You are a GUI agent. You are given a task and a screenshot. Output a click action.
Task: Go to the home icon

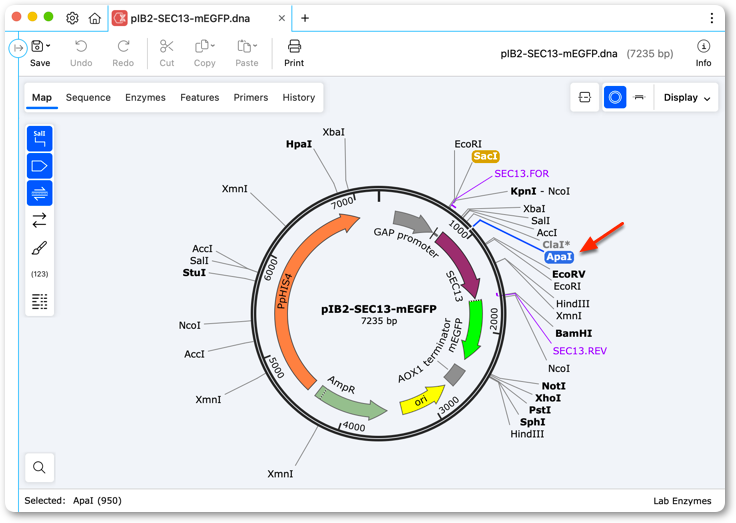point(95,18)
